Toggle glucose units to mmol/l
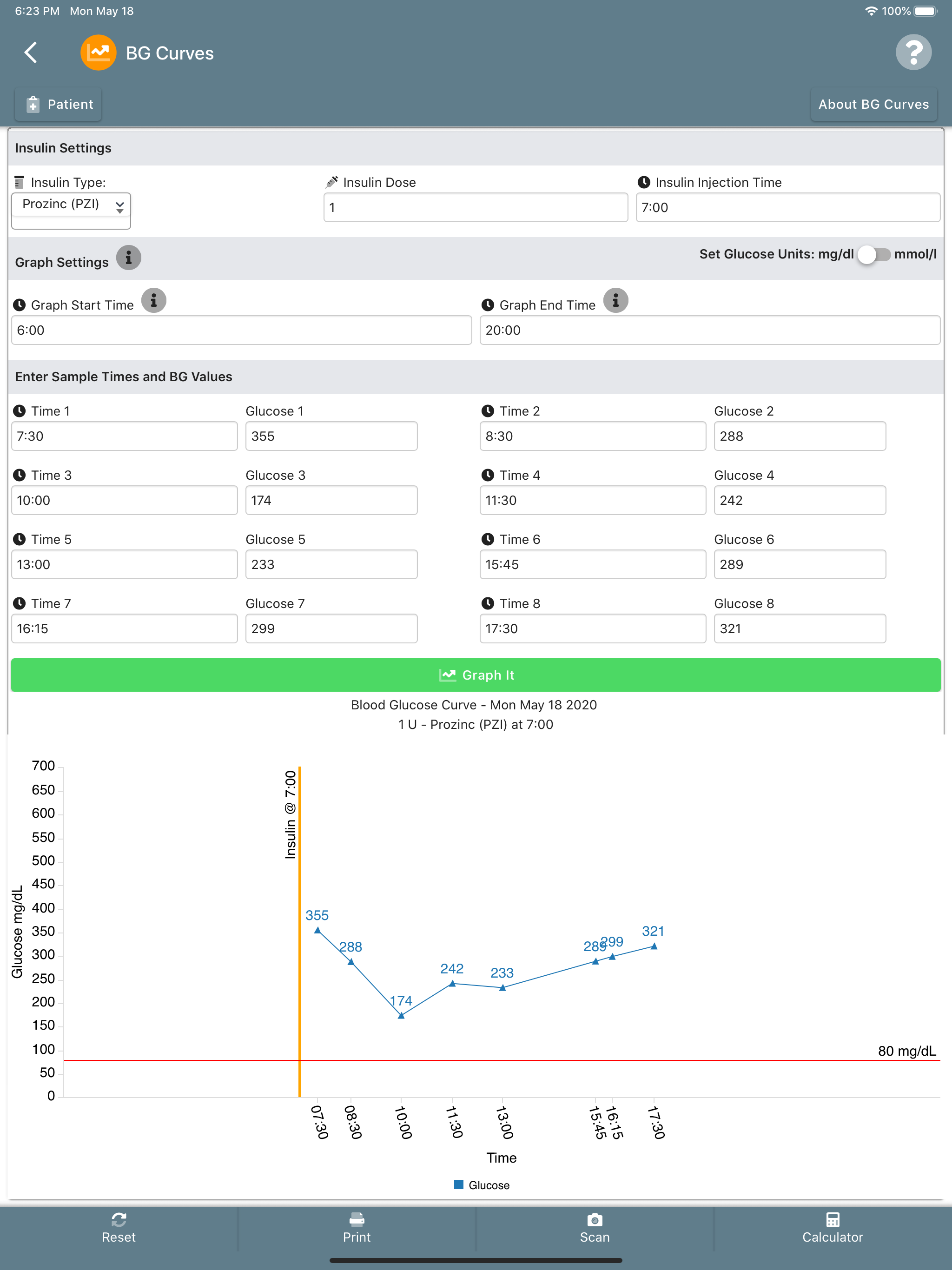This screenshot has width=952, height=1270. point(873,254)
